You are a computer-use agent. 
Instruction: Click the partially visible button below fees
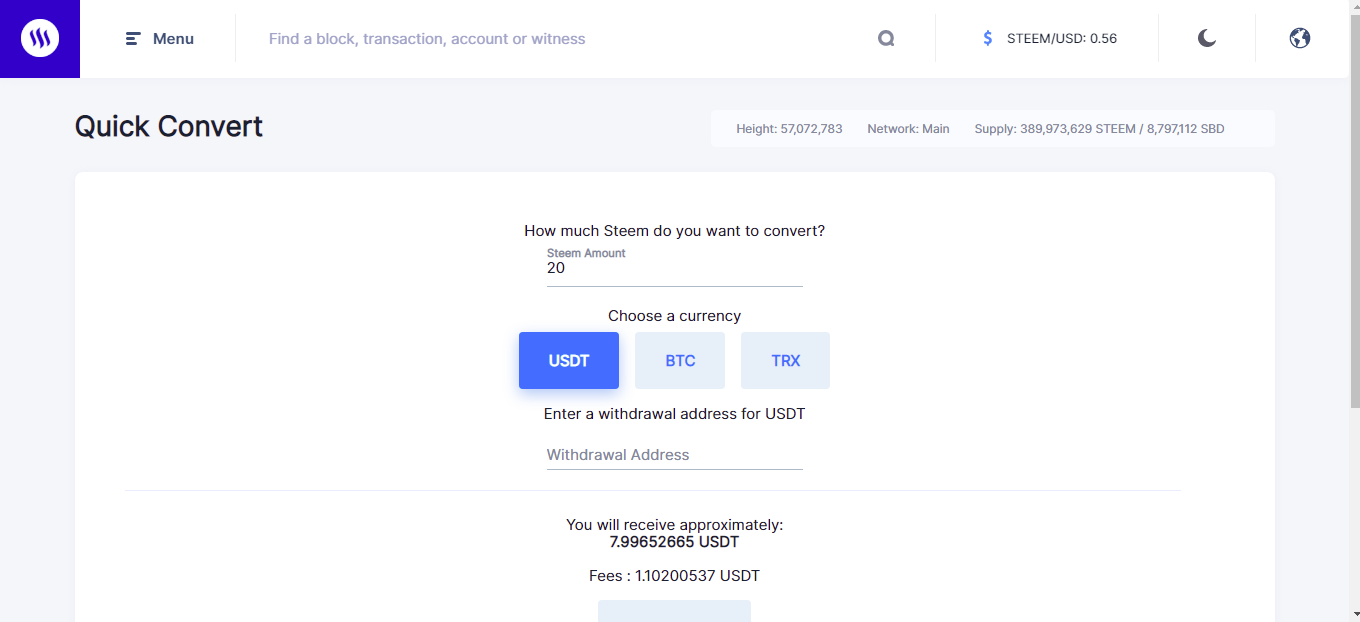[x=674, y=611]
